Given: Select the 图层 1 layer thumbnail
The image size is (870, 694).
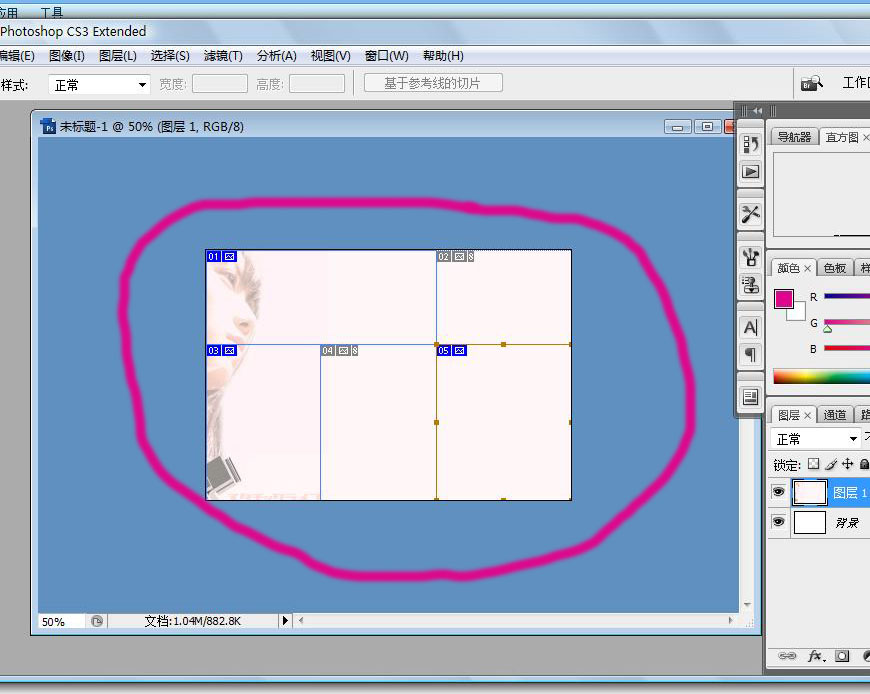Looking at the screenshot, I should click(x=808, y=492).
